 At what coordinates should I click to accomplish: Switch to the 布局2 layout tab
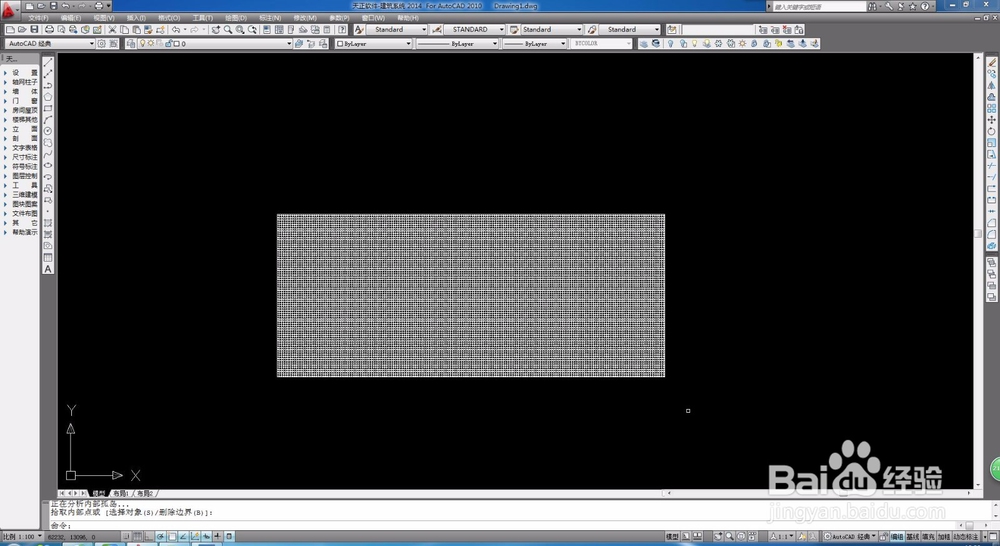point(145,493)
